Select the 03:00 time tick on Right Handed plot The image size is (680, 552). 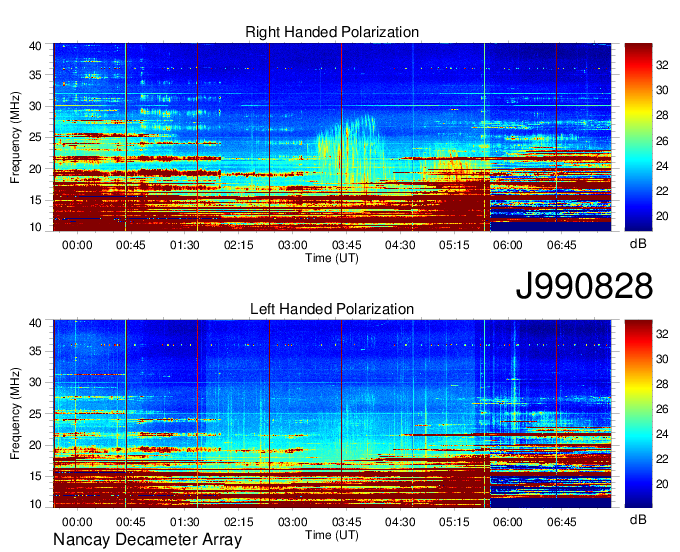[x=293, y=245]
